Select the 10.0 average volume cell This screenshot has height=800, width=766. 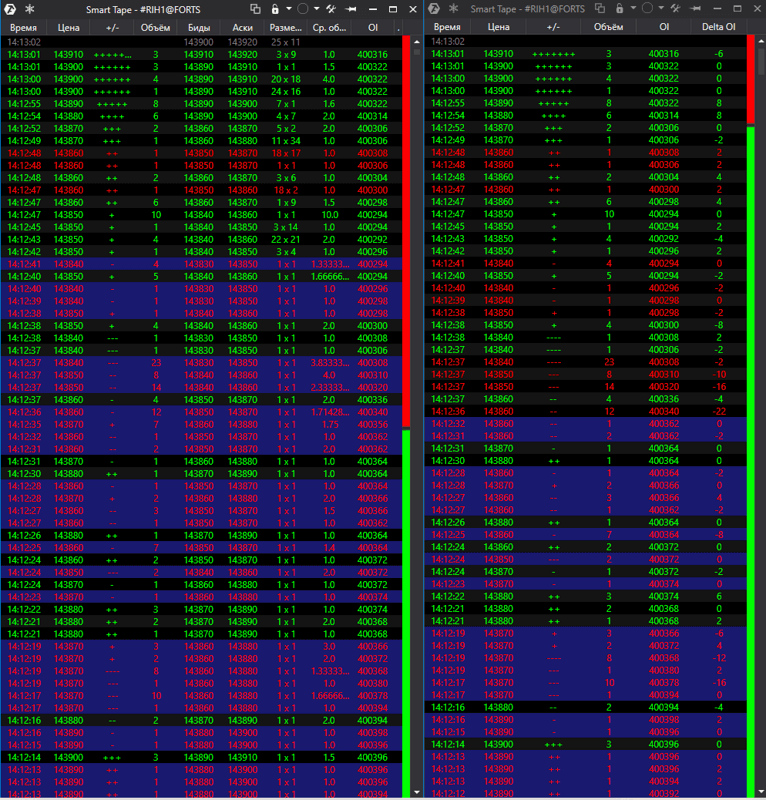point(330,215)
